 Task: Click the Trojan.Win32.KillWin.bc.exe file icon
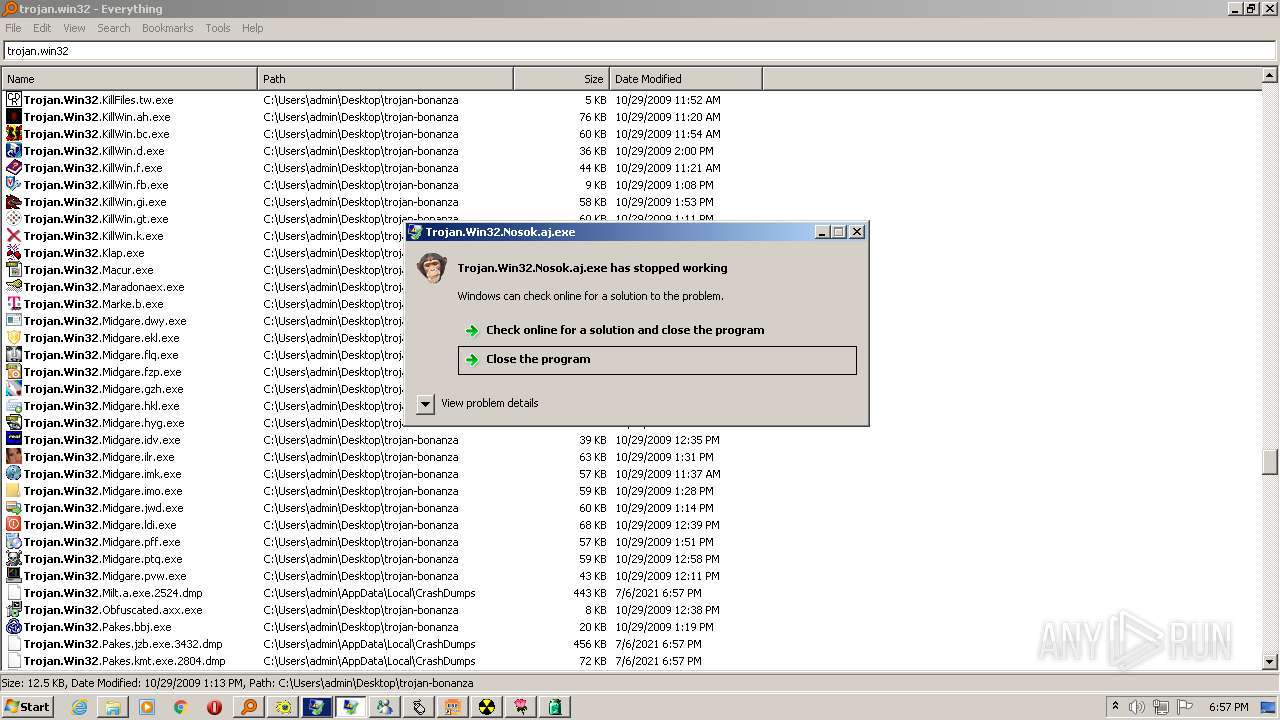(x=13, y=134)
